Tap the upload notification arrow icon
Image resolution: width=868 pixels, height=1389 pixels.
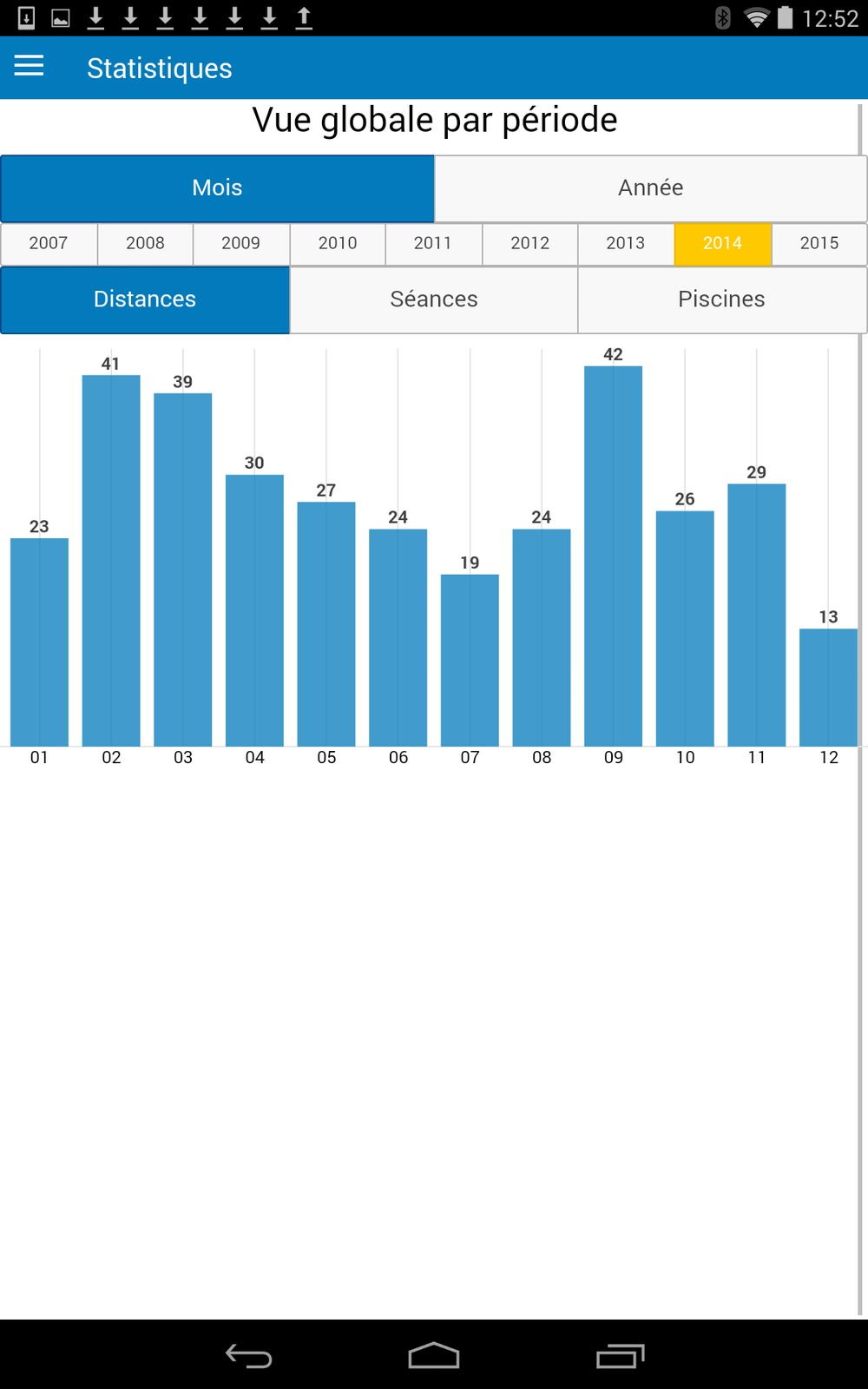tap(304, 17)
